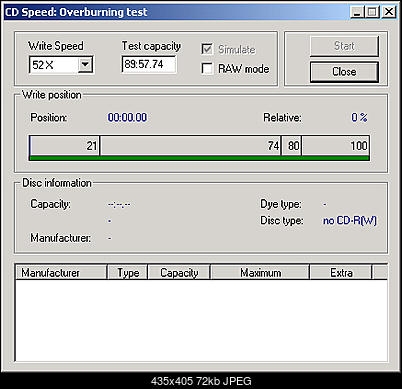Screen dimensions: 402x389
Task: Click the 21 segment of the position bar
Action: tap(64, 146)
